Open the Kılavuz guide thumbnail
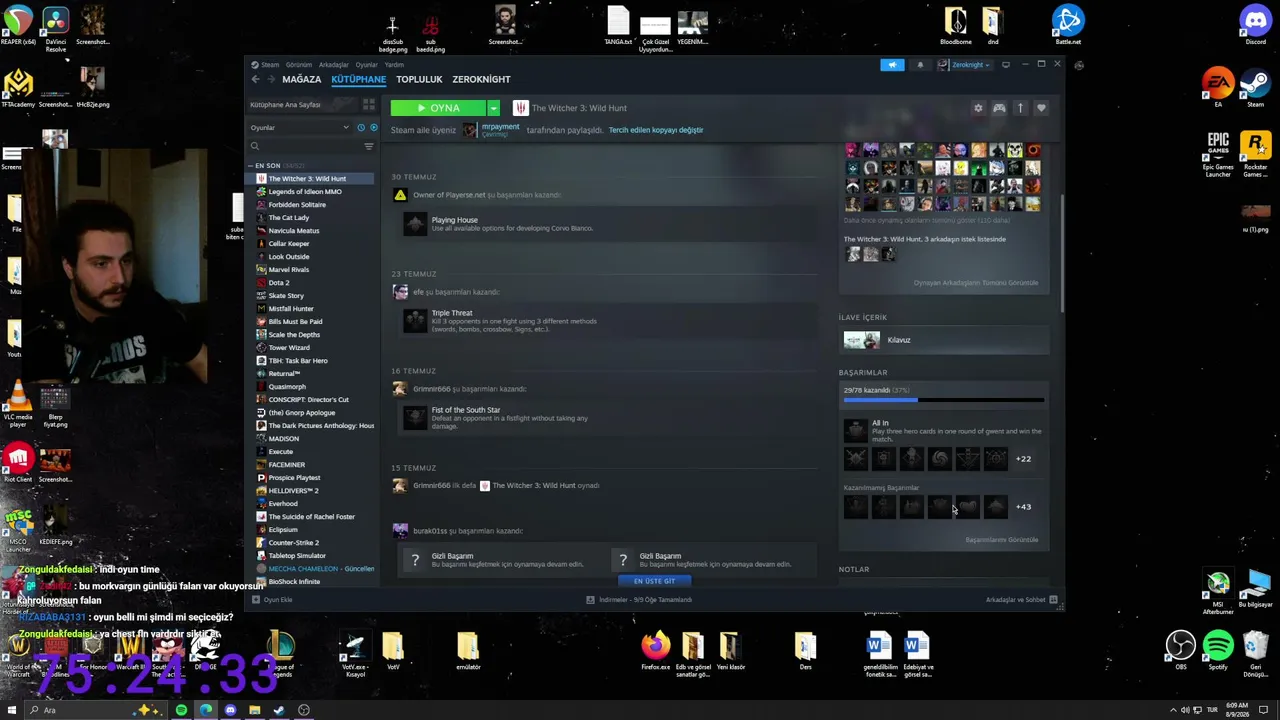The image size is (1280, 720). (862, 340)
